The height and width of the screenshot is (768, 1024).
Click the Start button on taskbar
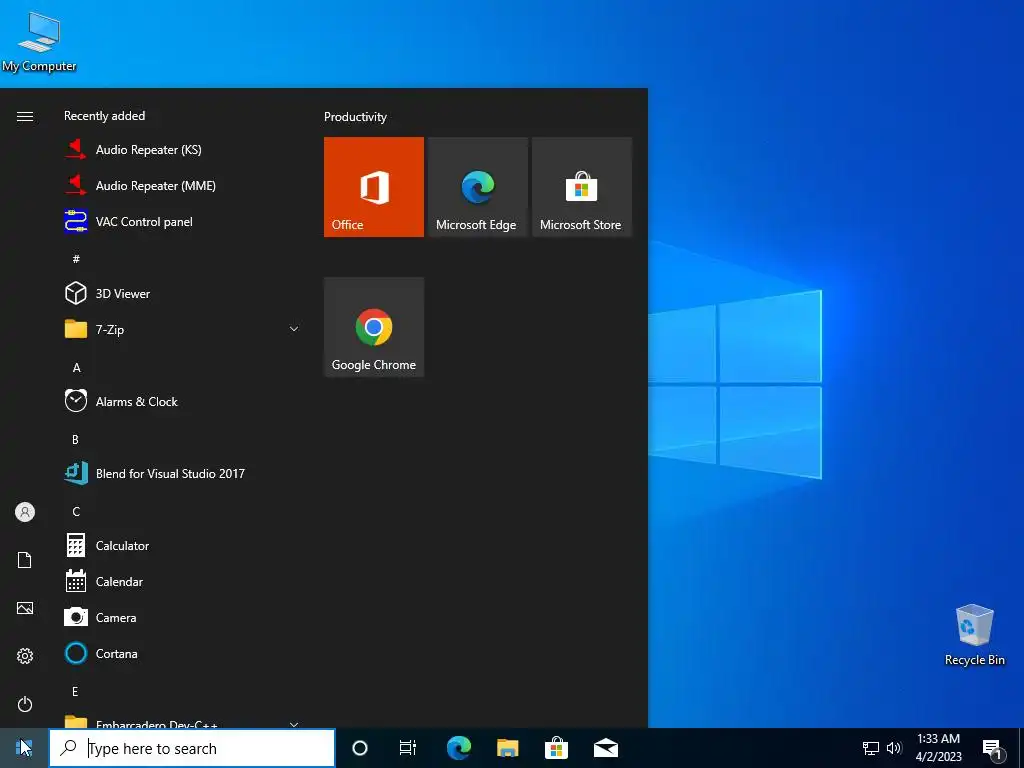(24, 748)
